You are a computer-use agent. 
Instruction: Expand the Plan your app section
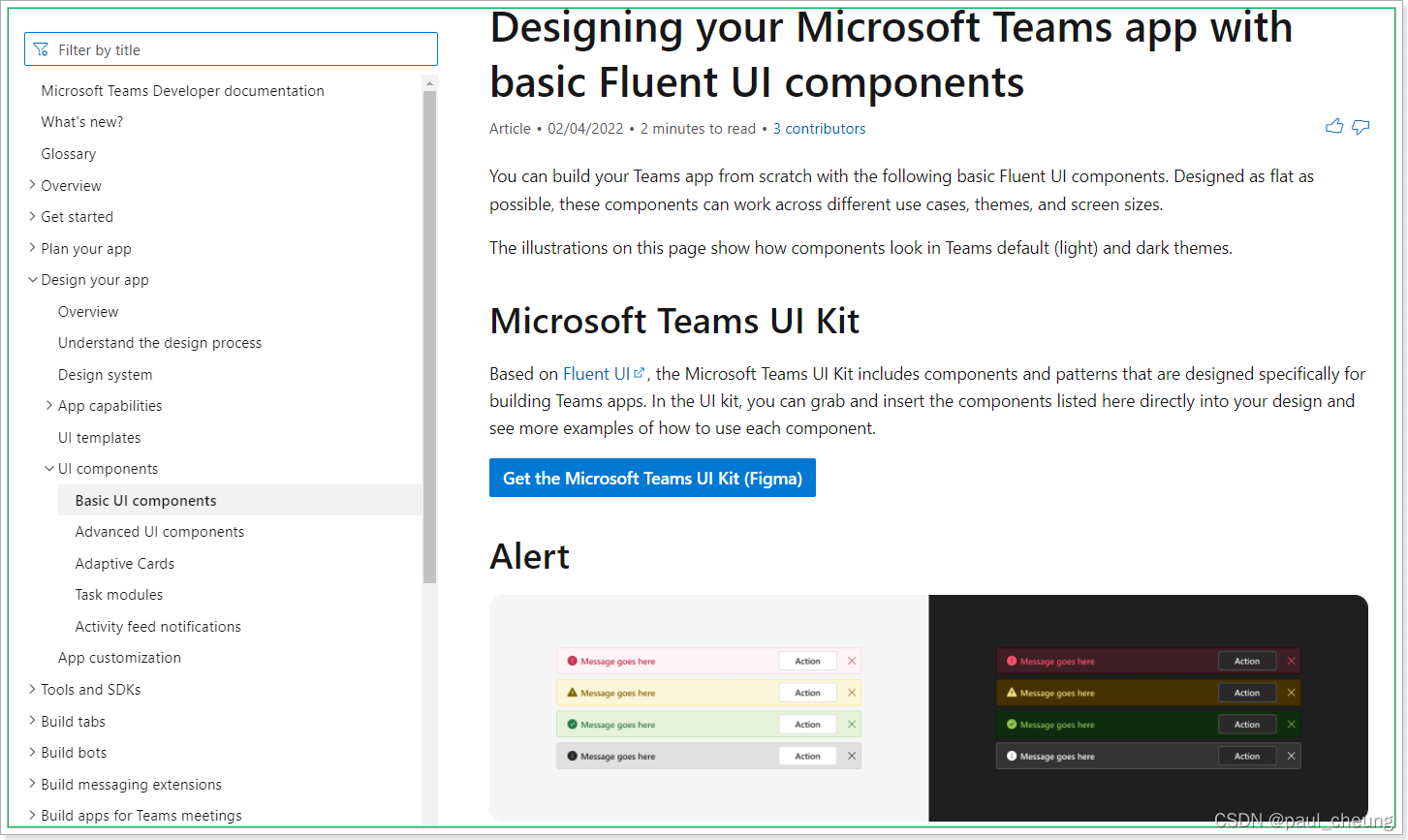32,248
